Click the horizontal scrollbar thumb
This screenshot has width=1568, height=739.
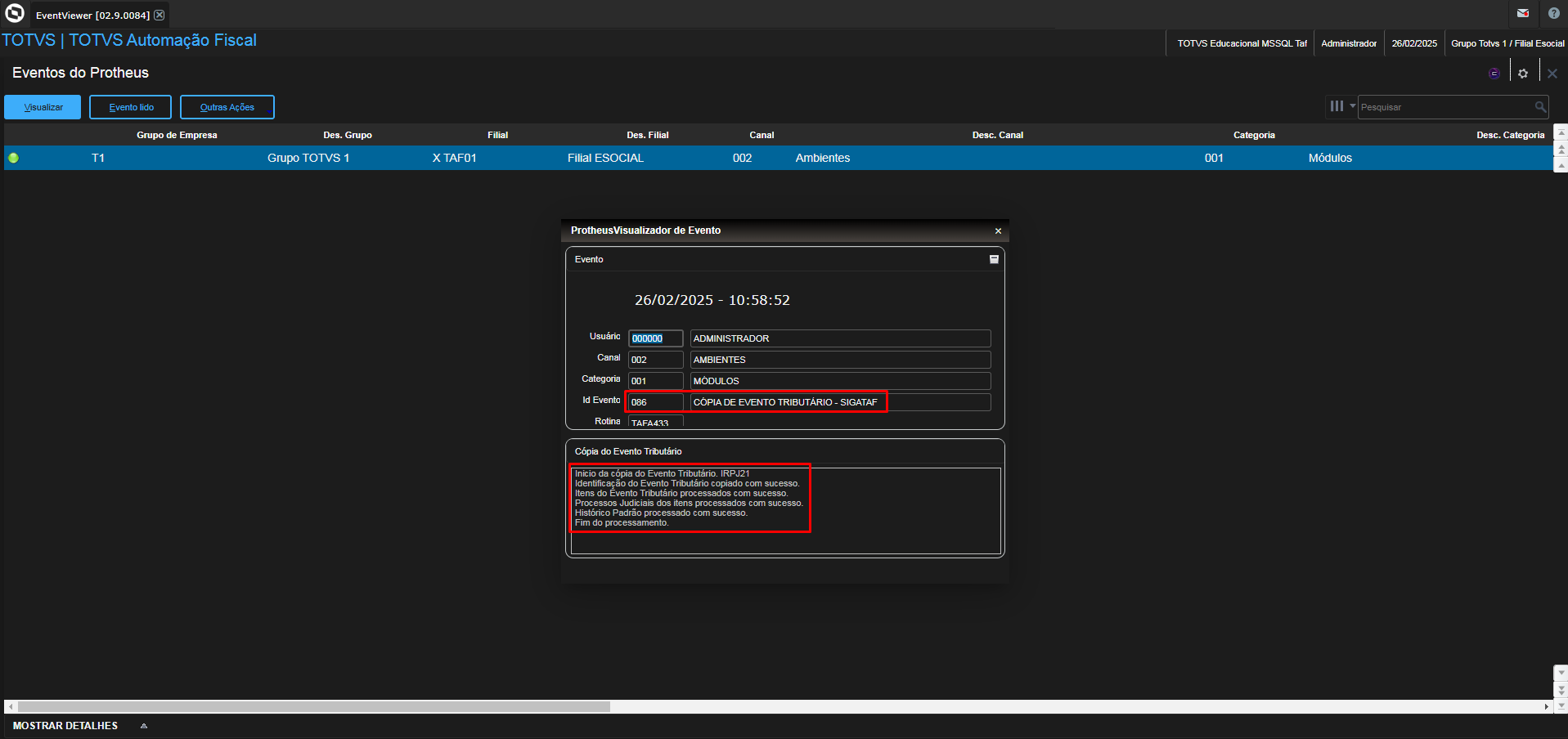click(x=314, y=706)
